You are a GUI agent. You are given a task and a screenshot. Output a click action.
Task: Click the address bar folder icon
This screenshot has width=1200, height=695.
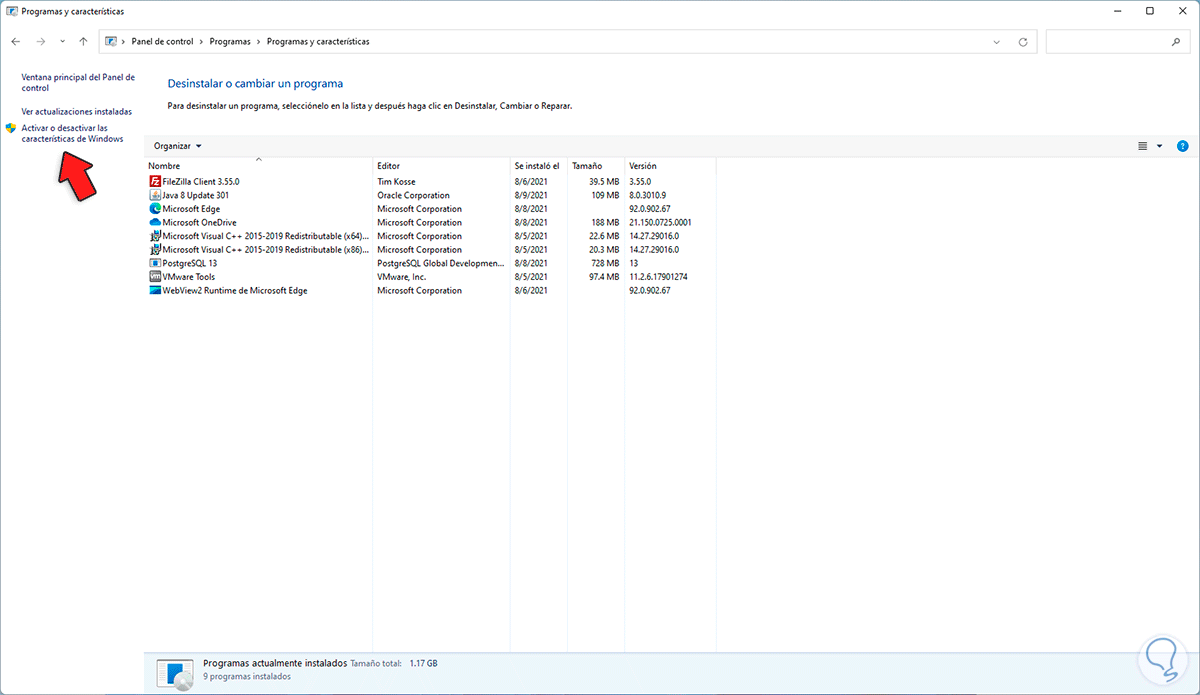tap(112, 42)
